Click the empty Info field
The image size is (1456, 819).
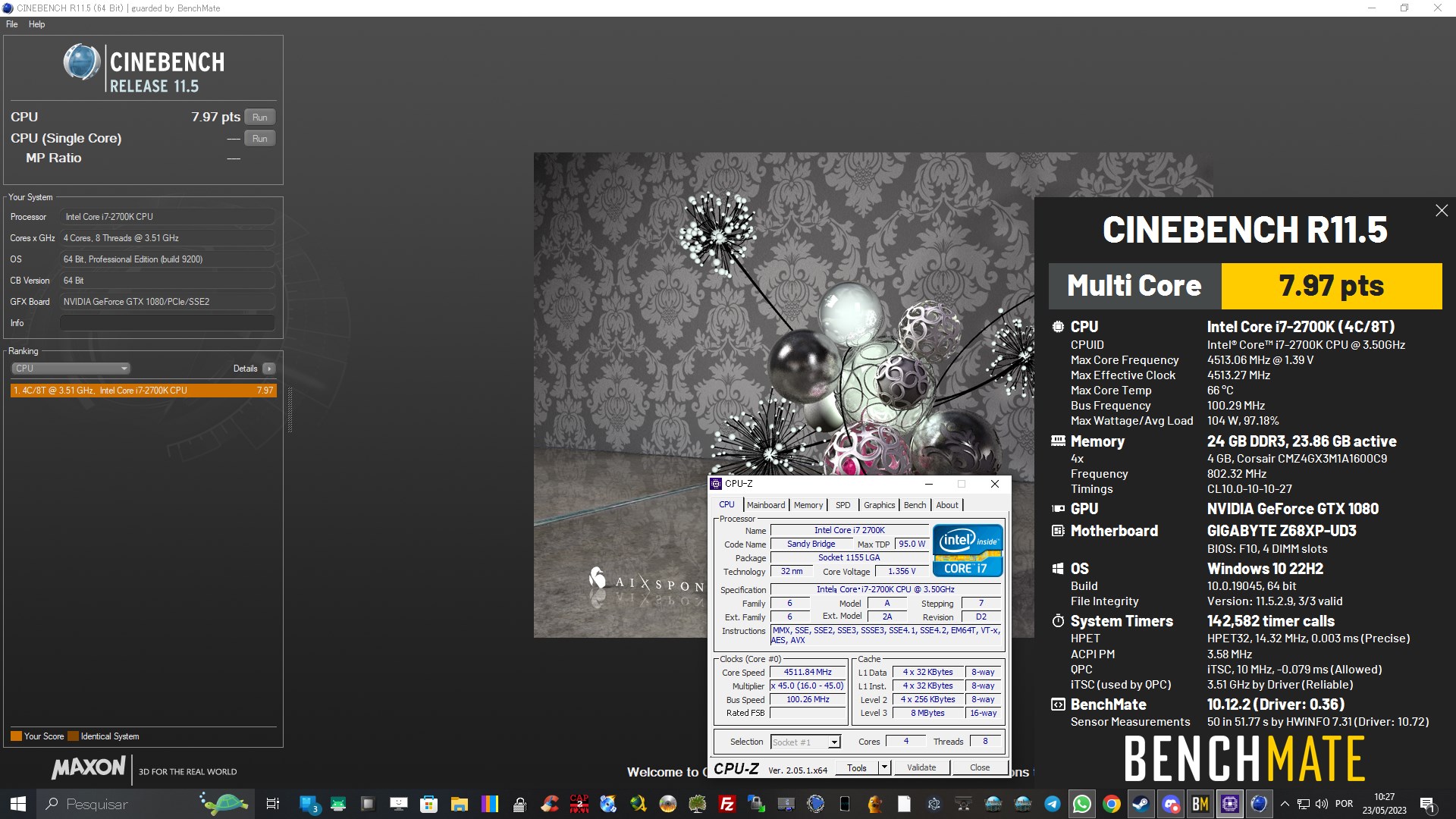(167, 323)
